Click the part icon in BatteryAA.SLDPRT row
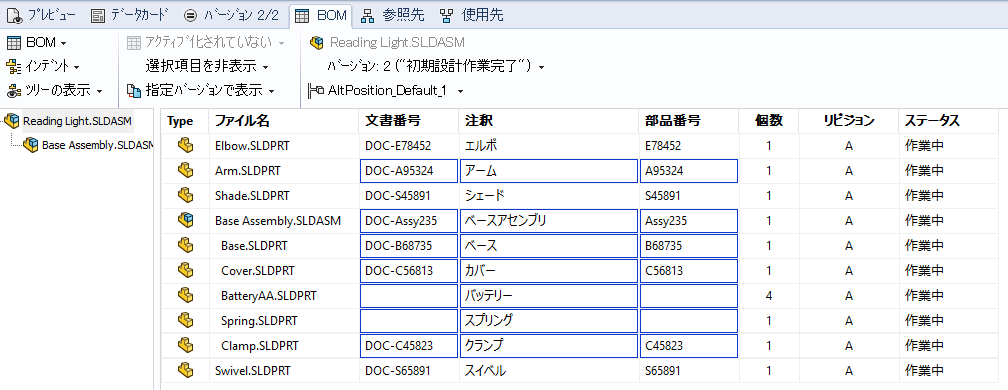1008x390 pixels. (186, 295)
